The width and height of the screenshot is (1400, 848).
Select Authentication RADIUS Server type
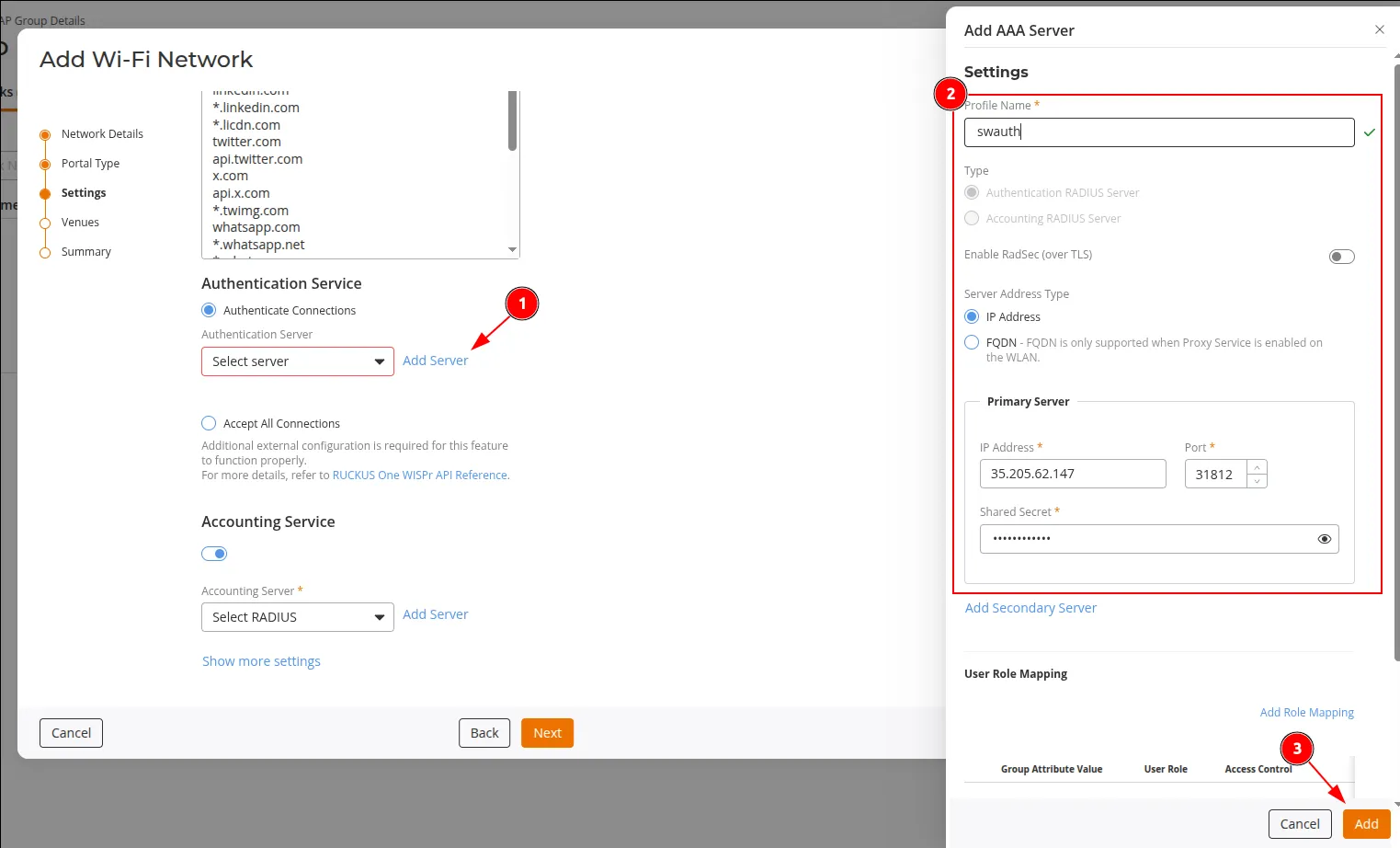point(972,192)
